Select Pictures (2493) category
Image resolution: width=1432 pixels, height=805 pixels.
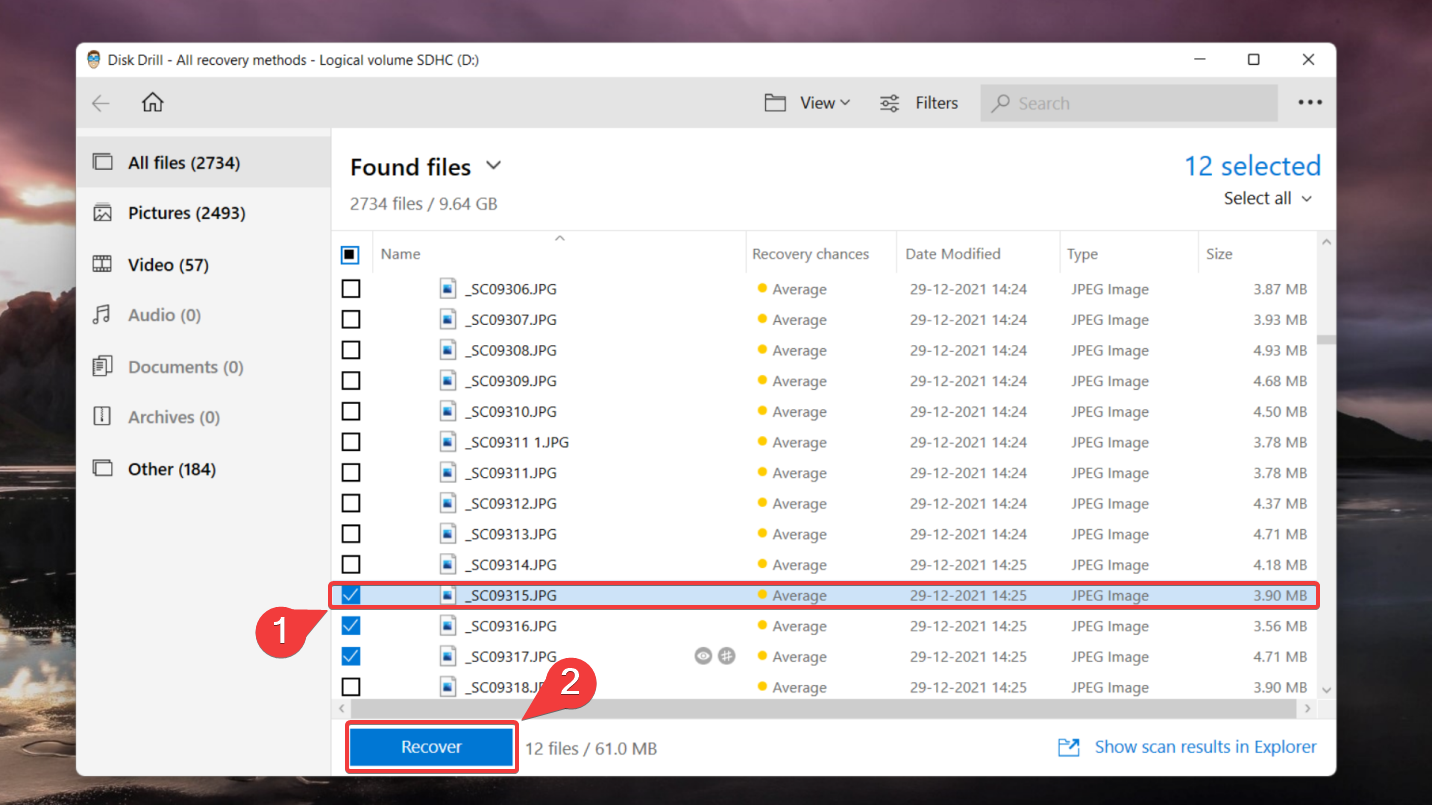click(x=203, y=213)
